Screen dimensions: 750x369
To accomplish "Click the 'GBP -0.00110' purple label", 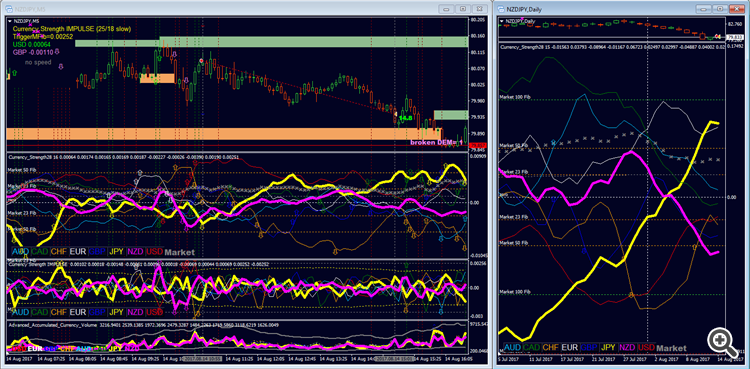I will click(x=33, y=52).
